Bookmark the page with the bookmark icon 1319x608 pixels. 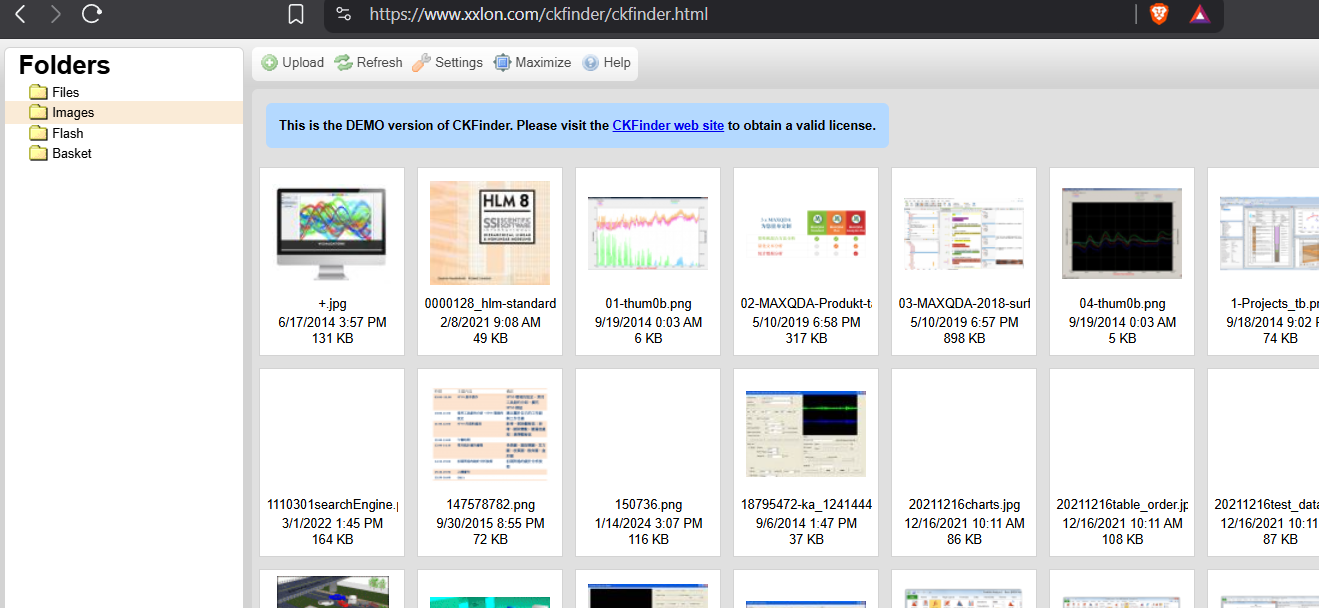pos(296,14)
